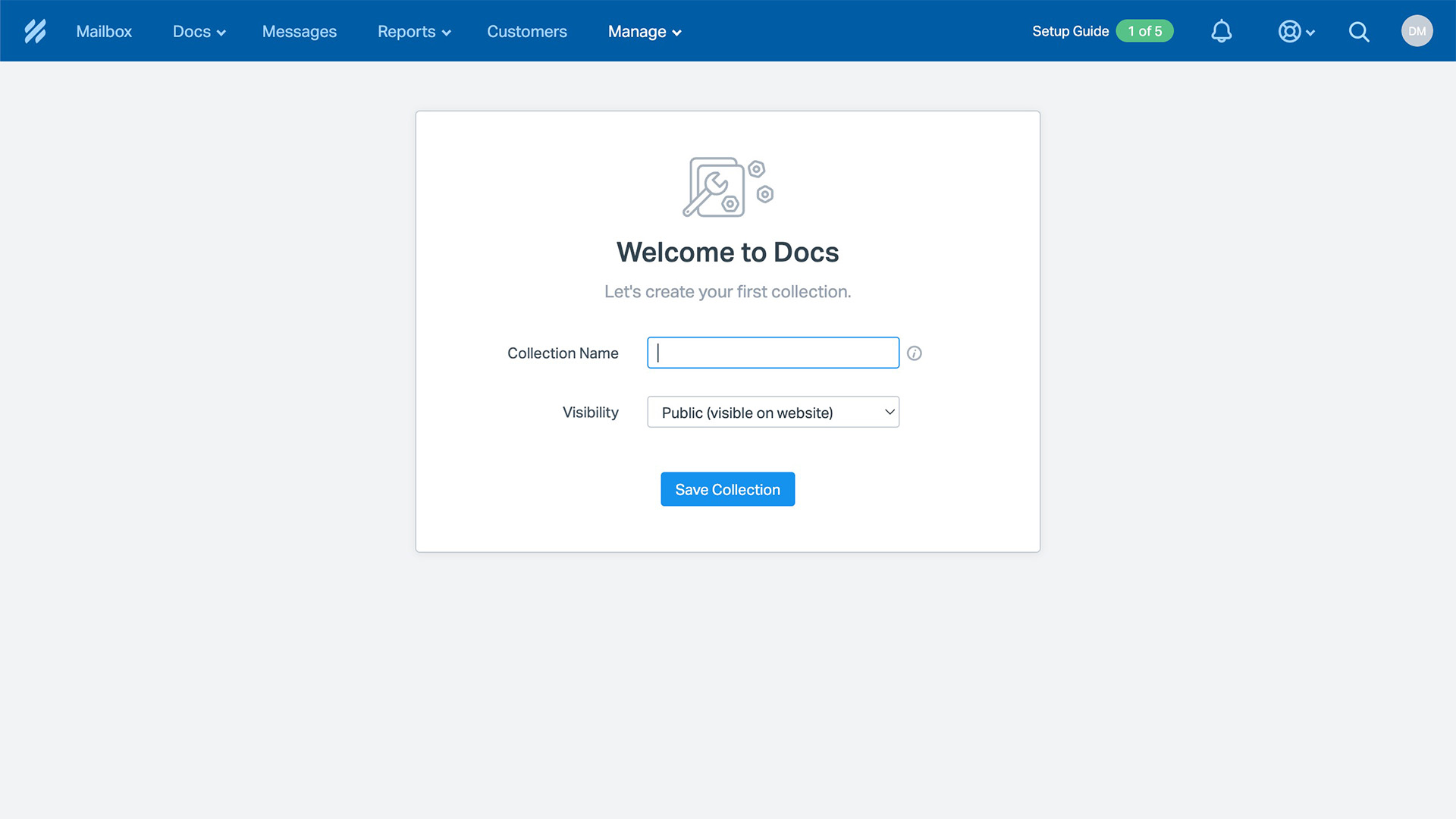Expand the Visibility selector dropdown
This screenshot has width=1456, height=819.
pyautogui.click(x=773, y=411)
